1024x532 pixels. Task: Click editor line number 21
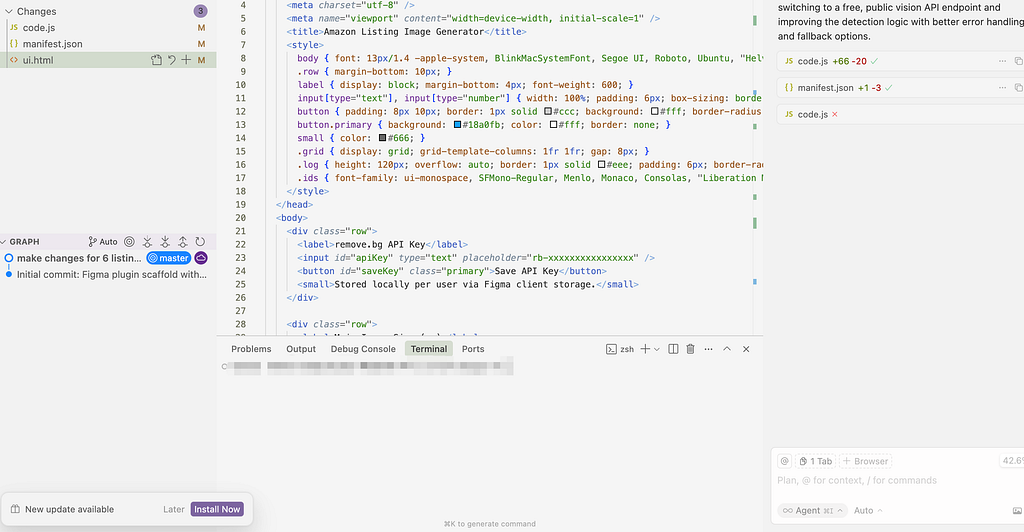[x=240, y=231]
